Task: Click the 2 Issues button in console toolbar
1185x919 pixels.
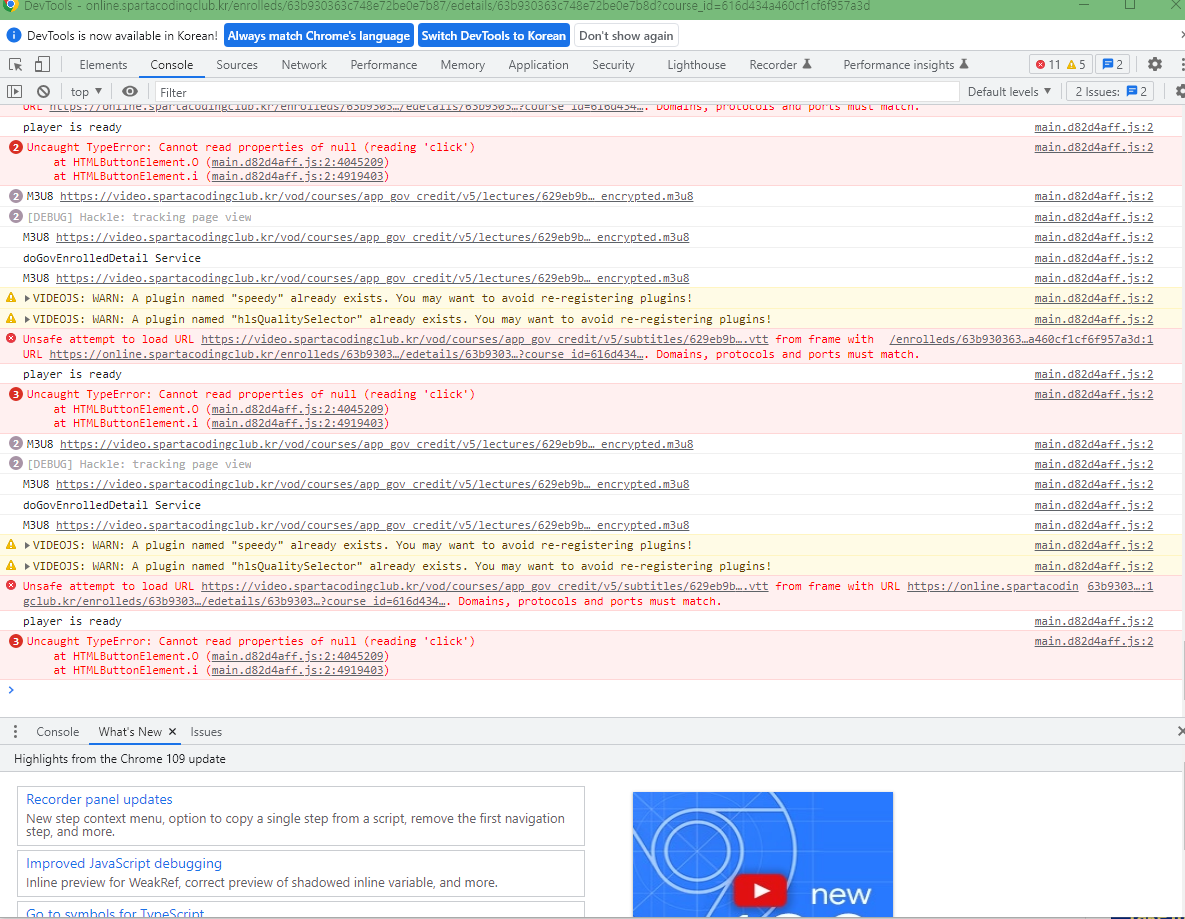Action: [1111, 91]
